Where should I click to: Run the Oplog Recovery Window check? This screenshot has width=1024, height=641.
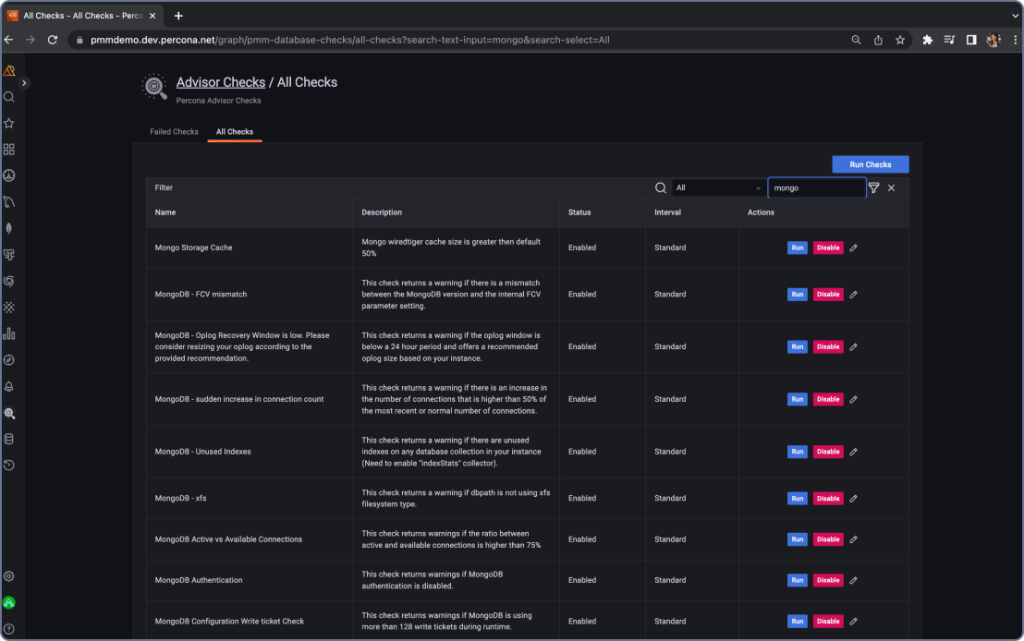point(797,347)
